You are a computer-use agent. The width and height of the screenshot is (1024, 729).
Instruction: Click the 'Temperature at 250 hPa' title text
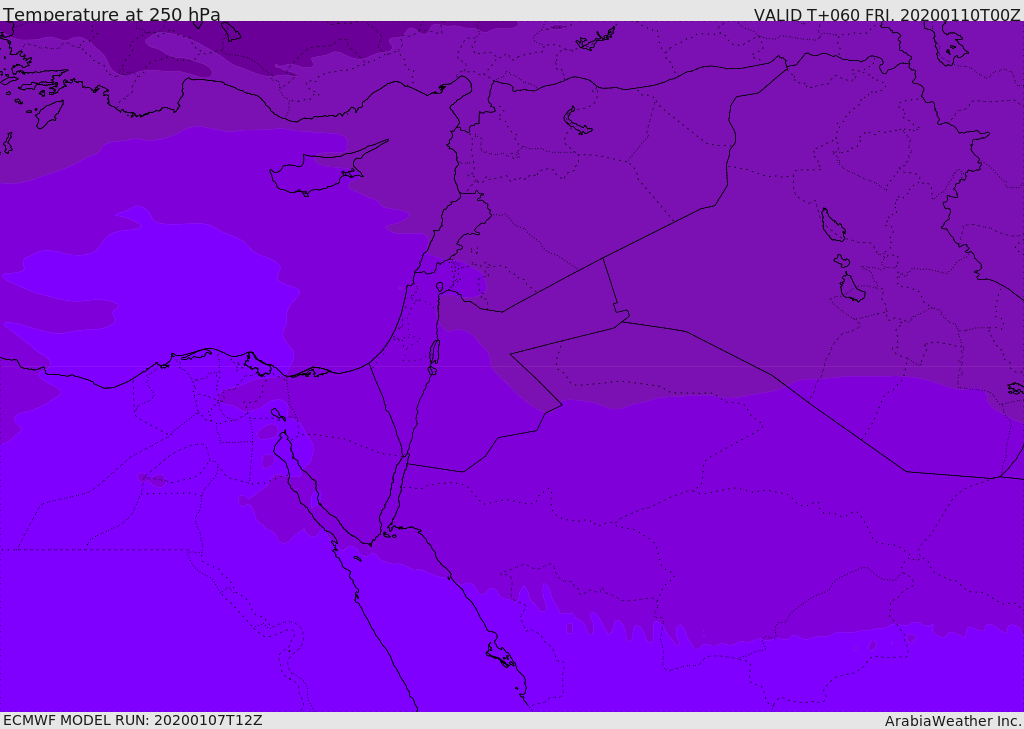[x=112, y=14]
